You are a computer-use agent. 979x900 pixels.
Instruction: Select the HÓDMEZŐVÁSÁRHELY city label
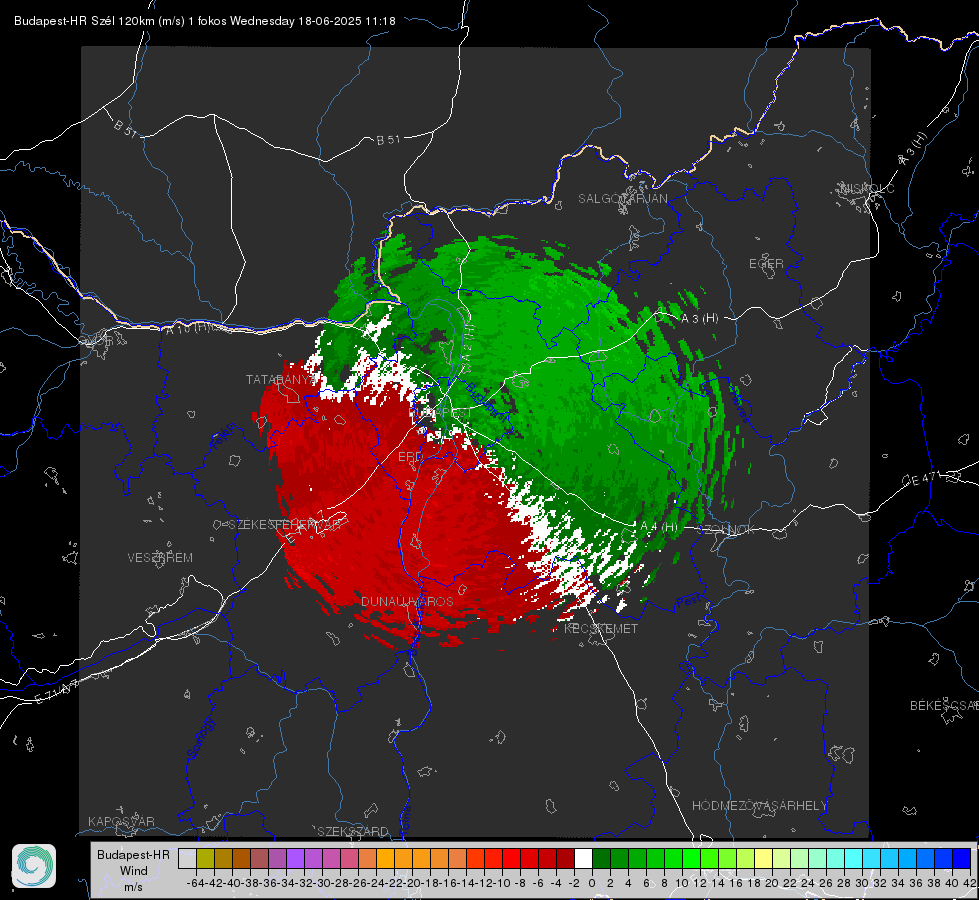coord(759,805)
